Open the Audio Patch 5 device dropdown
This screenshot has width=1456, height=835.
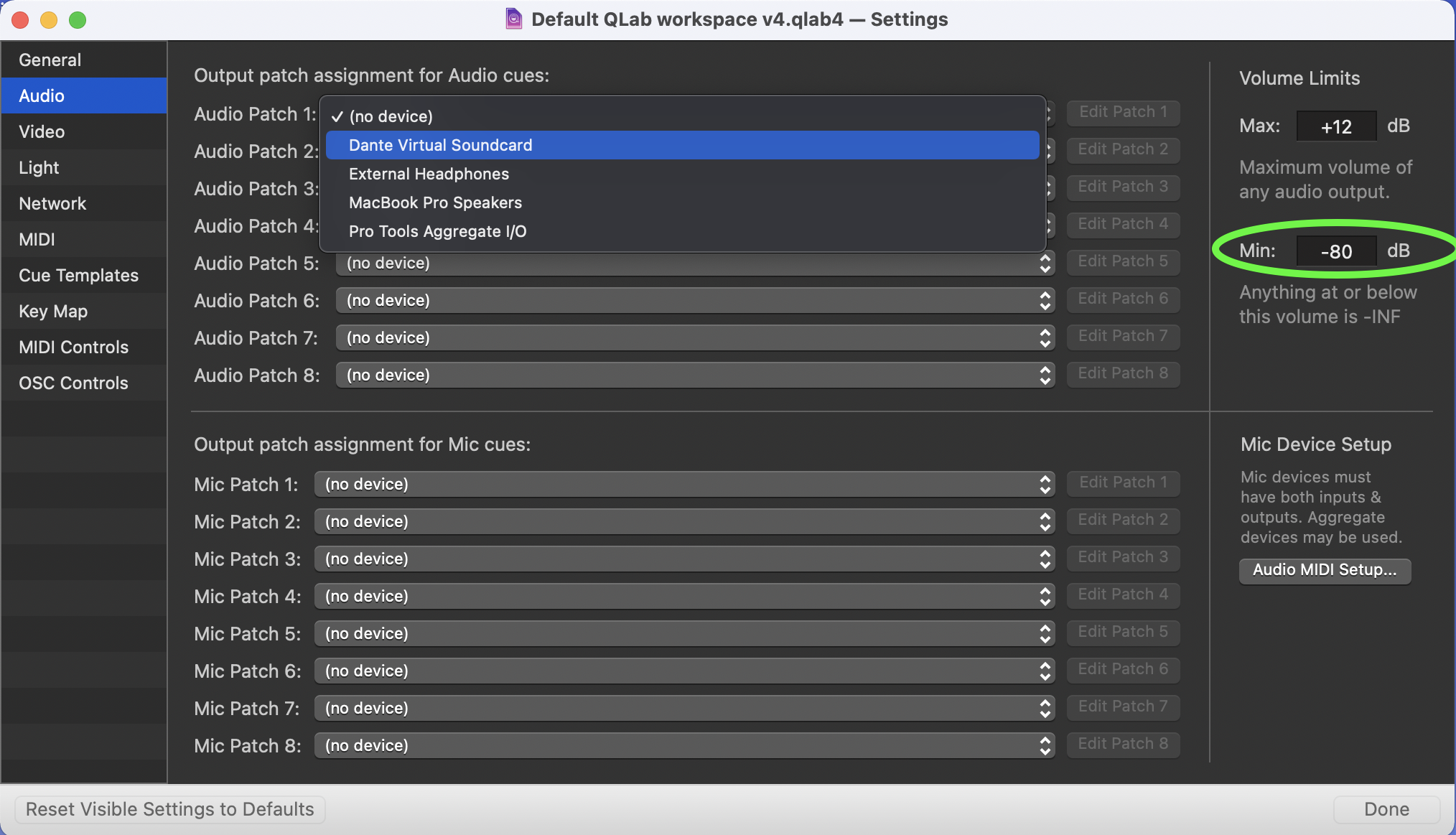pos(694,263)
